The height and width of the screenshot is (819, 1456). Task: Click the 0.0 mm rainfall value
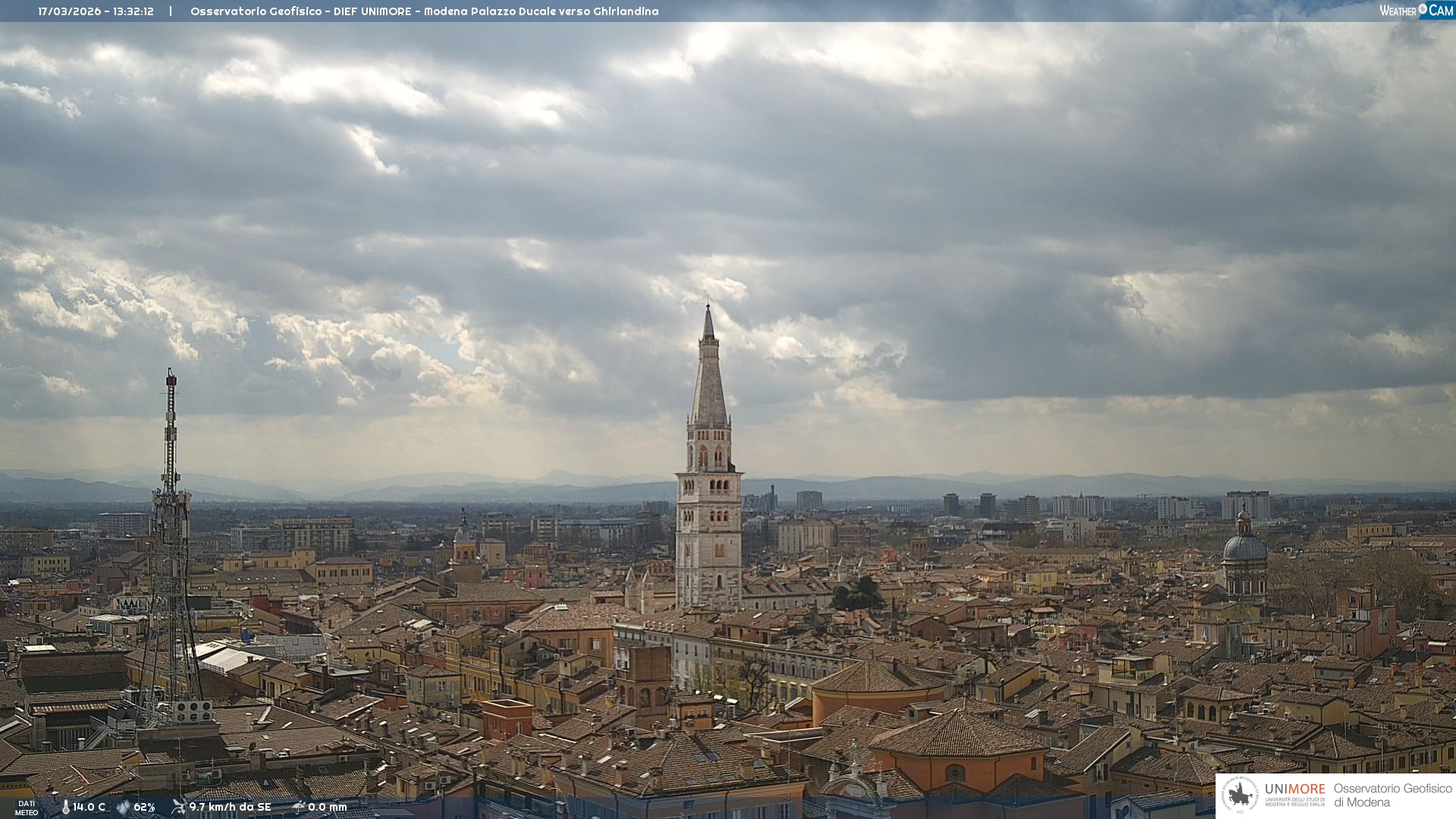point(327,808)
